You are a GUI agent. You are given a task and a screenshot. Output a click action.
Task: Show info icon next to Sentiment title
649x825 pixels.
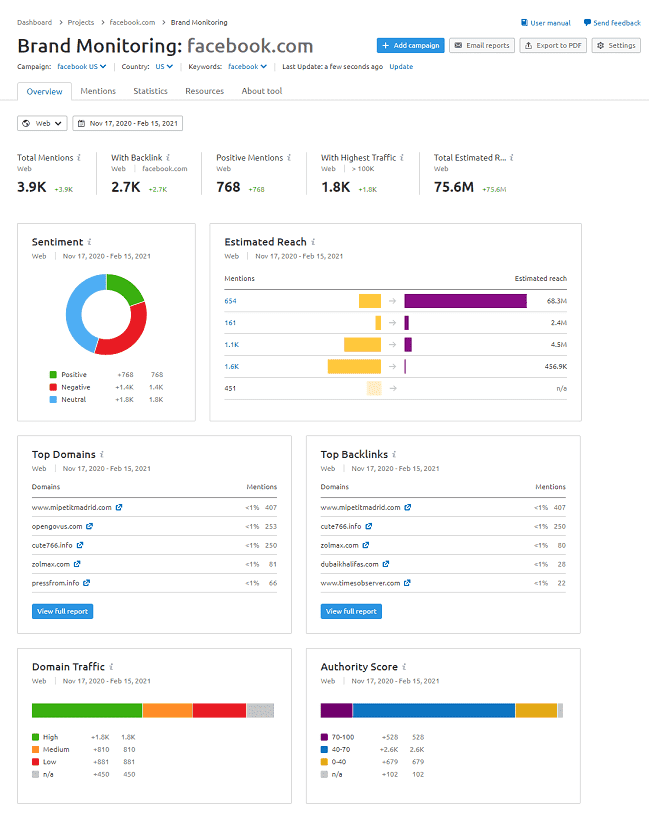[89, 242]
